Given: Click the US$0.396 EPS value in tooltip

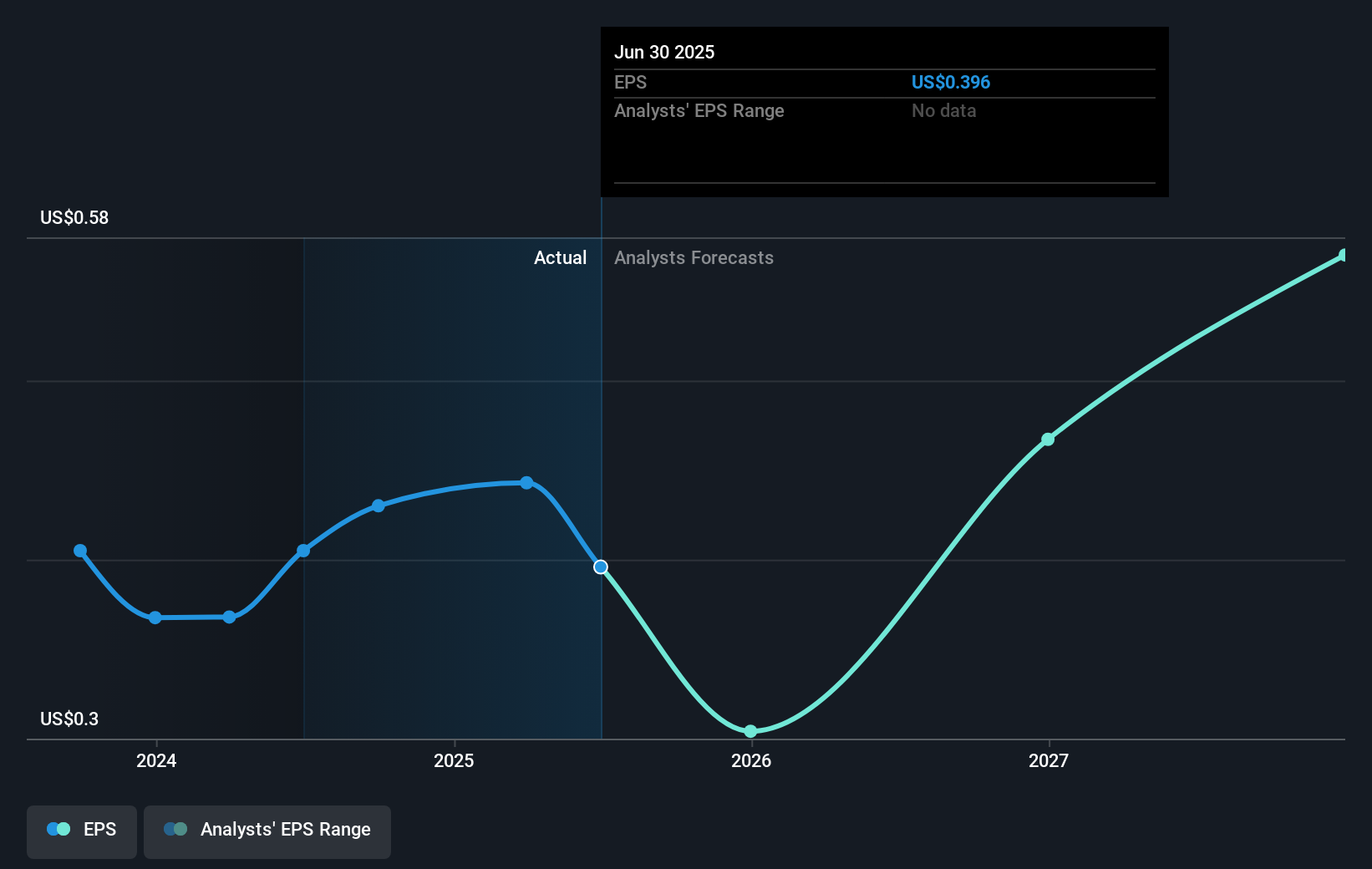Looking at the screenshot, I should coord(950,82).
